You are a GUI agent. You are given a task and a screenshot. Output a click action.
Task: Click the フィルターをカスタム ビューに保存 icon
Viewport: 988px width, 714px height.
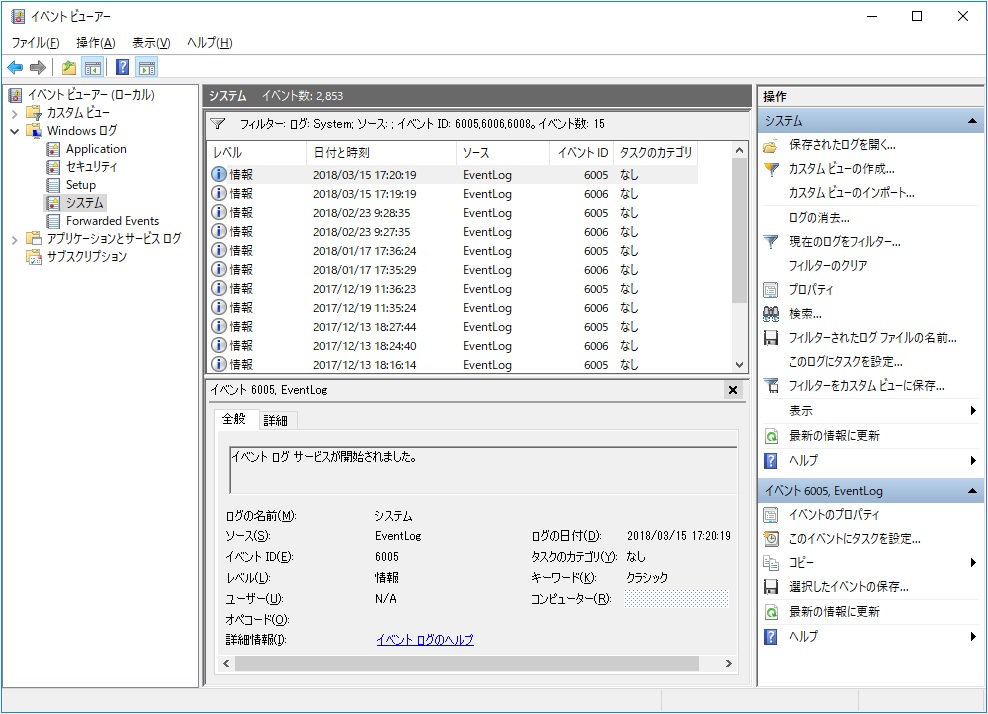771,386
